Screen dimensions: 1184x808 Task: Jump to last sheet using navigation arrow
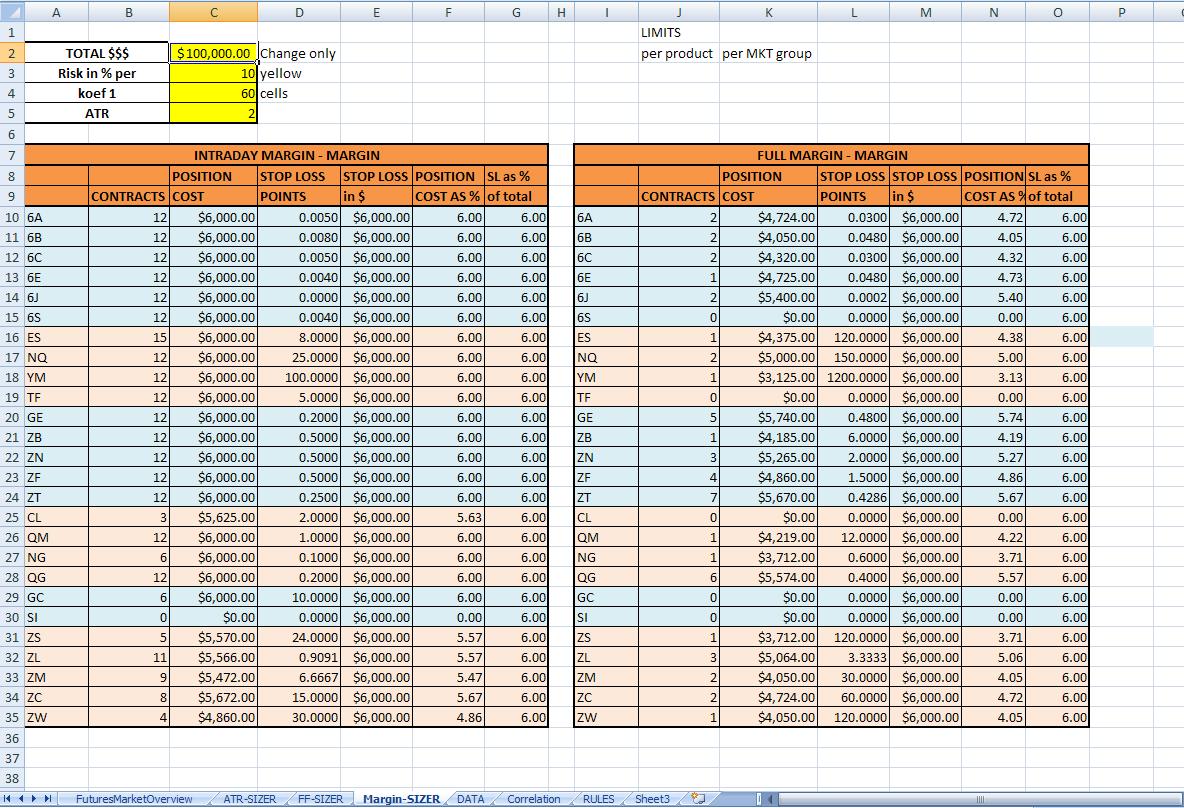48,798
